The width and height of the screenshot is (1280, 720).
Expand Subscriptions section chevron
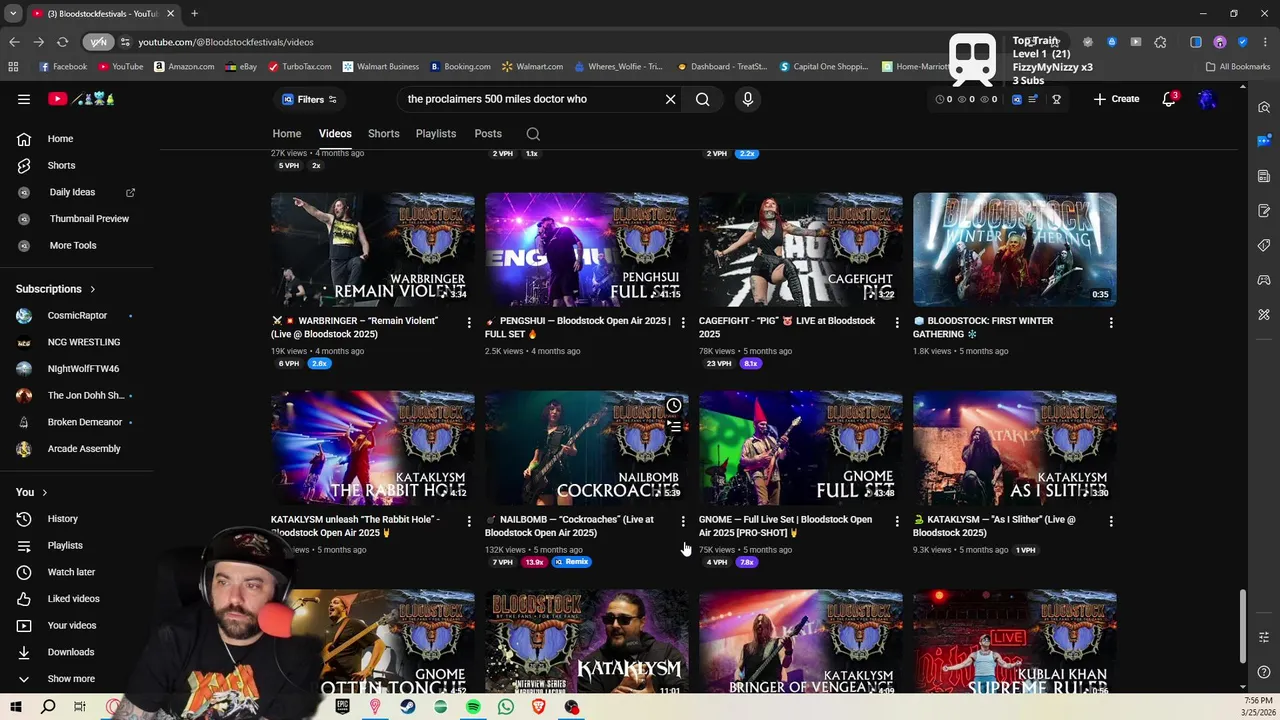[x=92, y=289]
